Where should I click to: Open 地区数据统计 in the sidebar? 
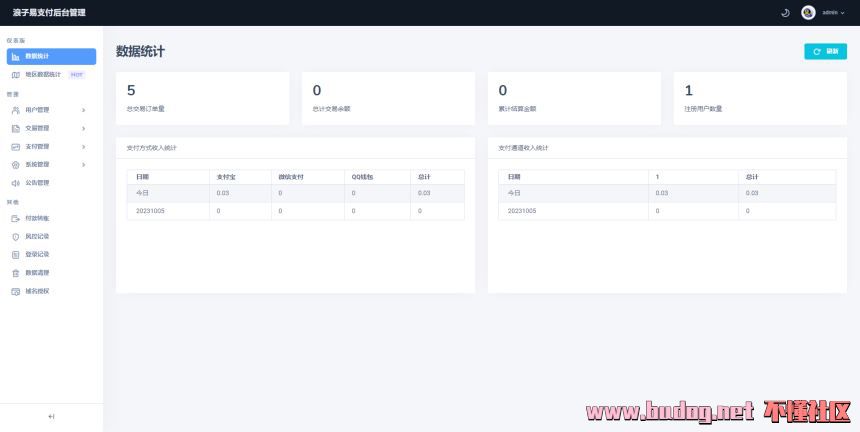(43, 74)
